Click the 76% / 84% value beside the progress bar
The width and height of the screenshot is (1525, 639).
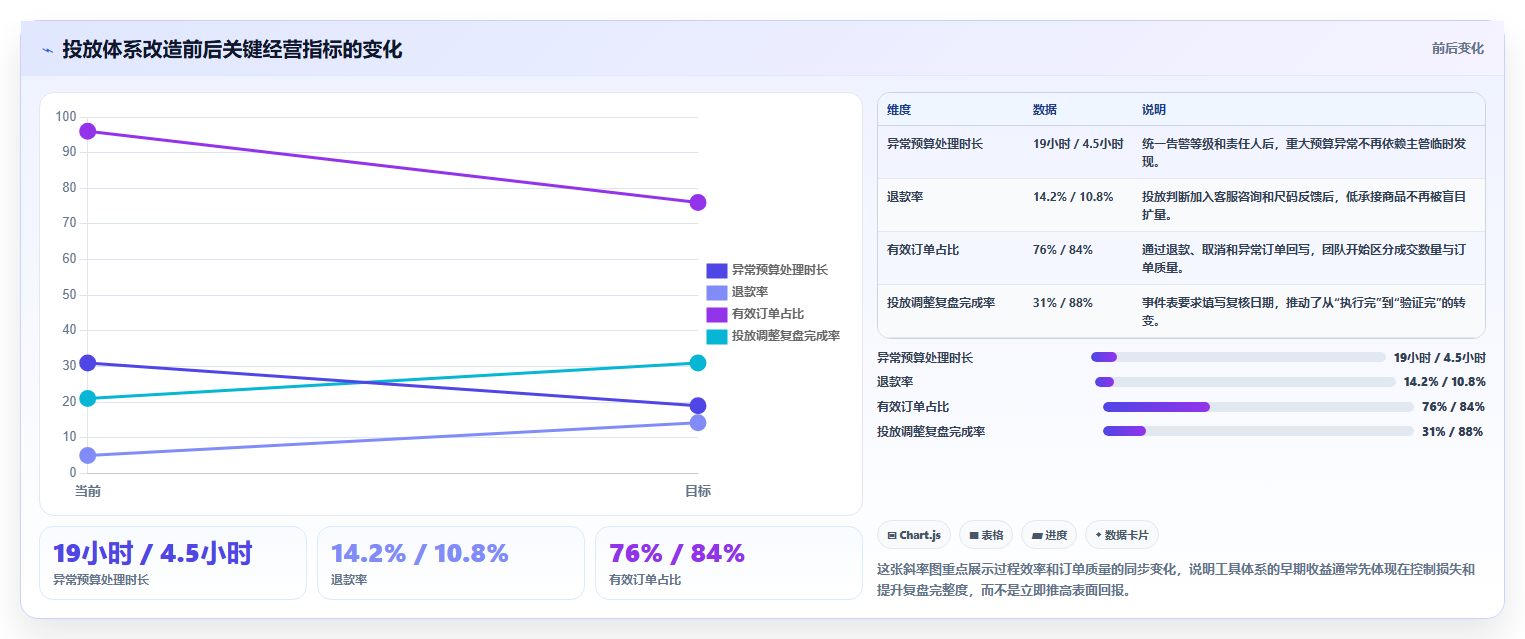click(x=1453, y=407)
